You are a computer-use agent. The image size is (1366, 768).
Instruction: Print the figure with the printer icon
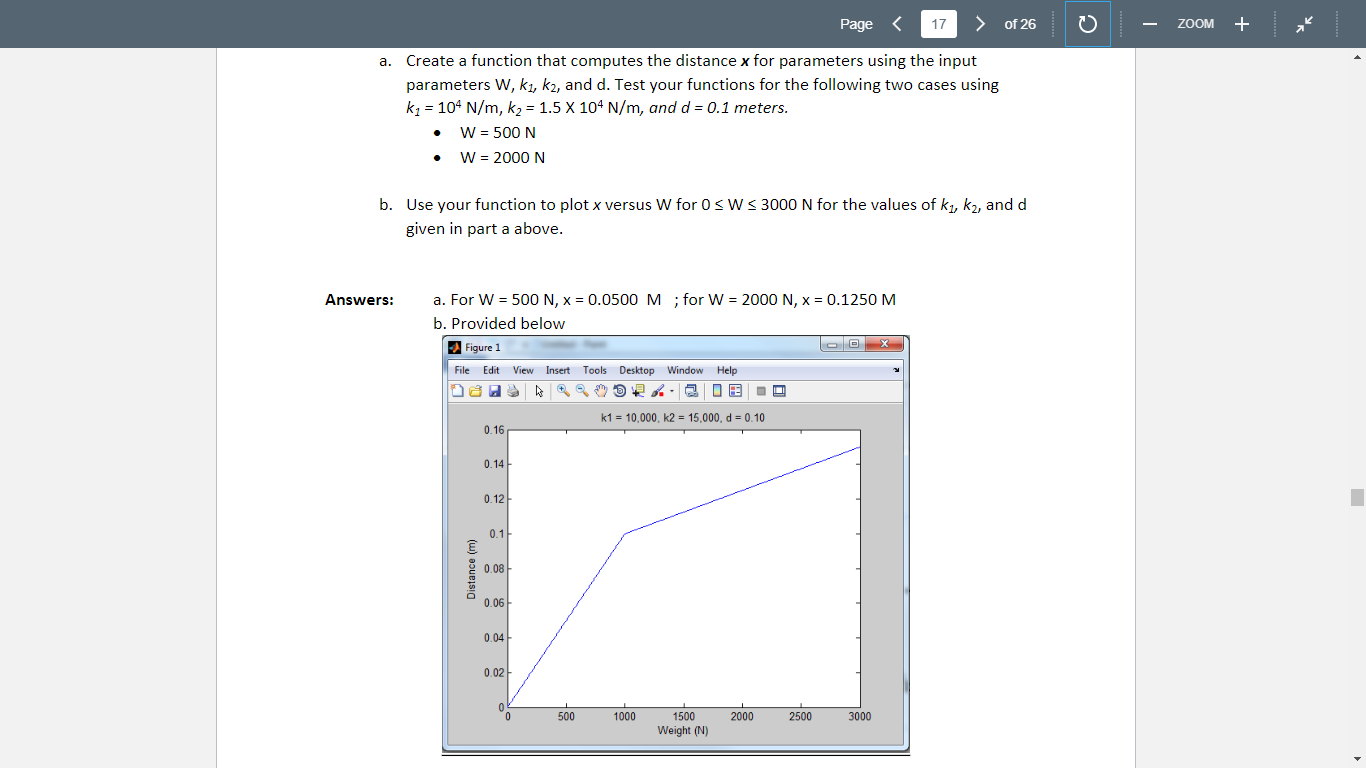(x=511, y=390)
